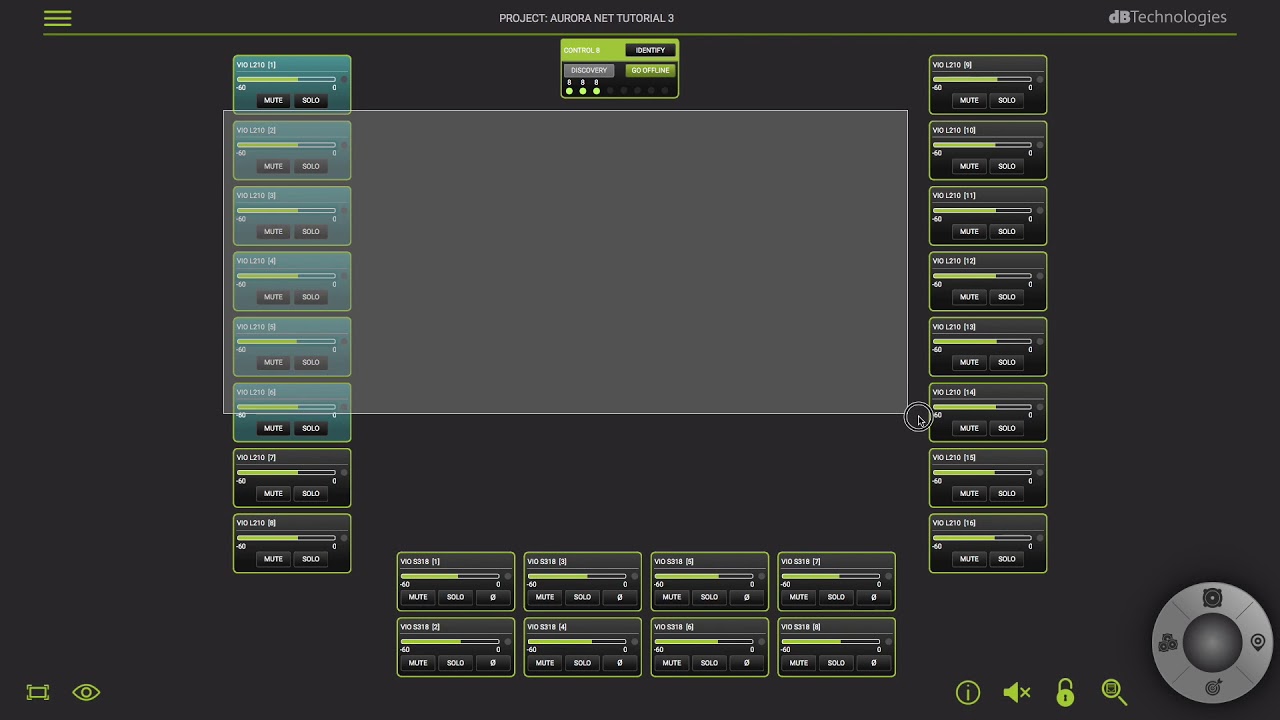Screen dimensions: 1280x720
Task: Select the single speaker icon on wheel
Action: (x=1212, y=598)
